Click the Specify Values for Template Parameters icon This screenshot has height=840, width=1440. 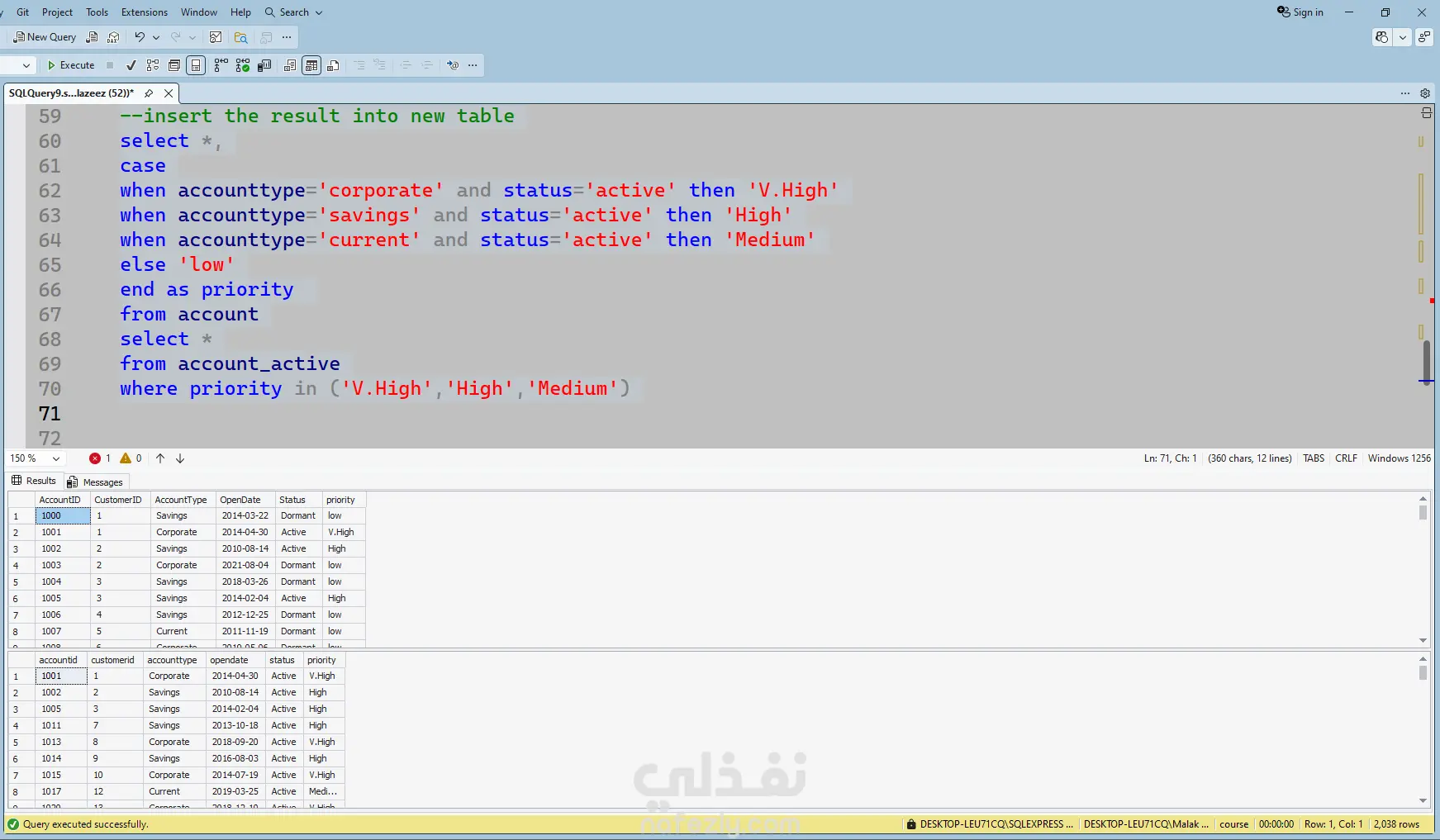453,65
